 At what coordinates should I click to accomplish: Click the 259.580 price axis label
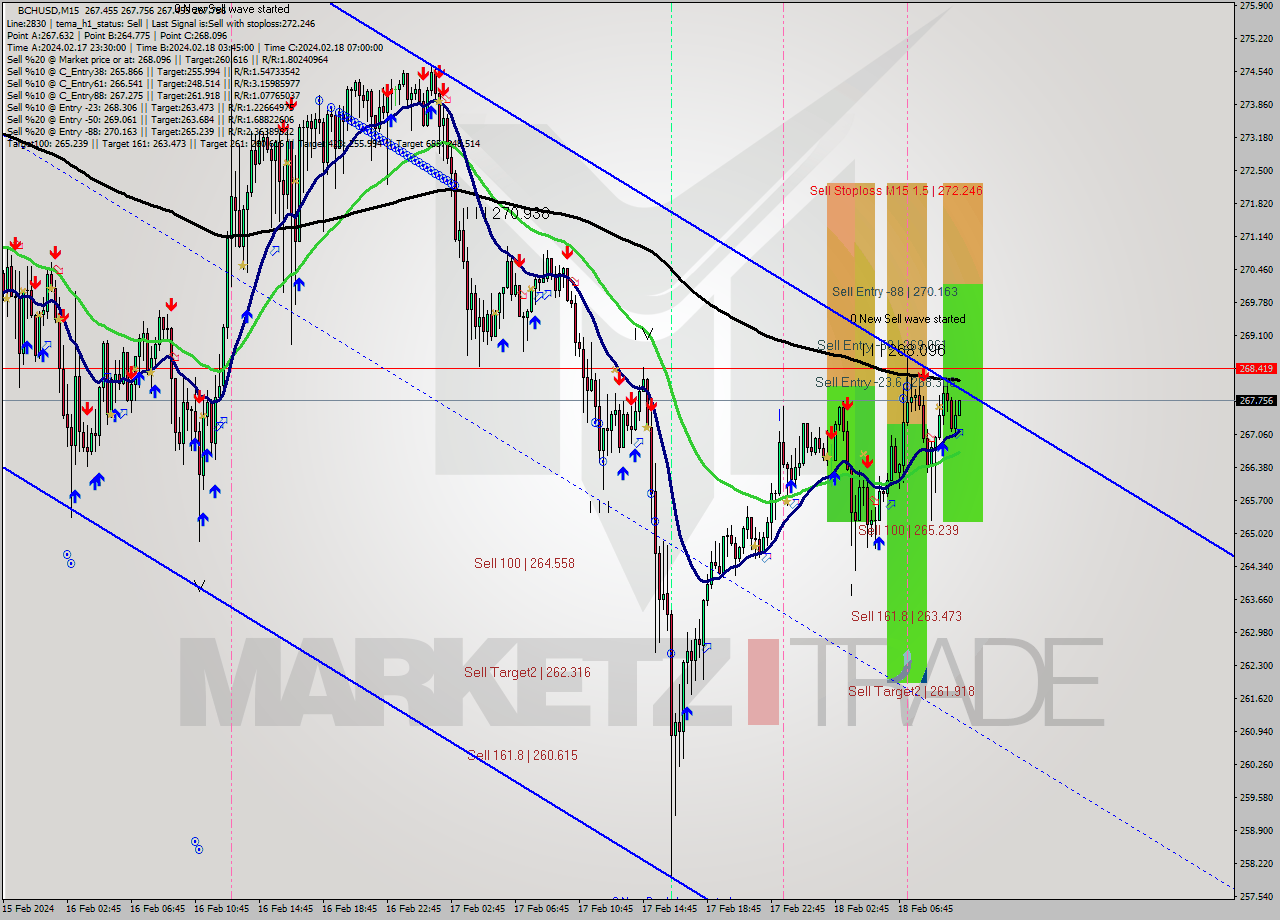click(x=1256, y=797)
